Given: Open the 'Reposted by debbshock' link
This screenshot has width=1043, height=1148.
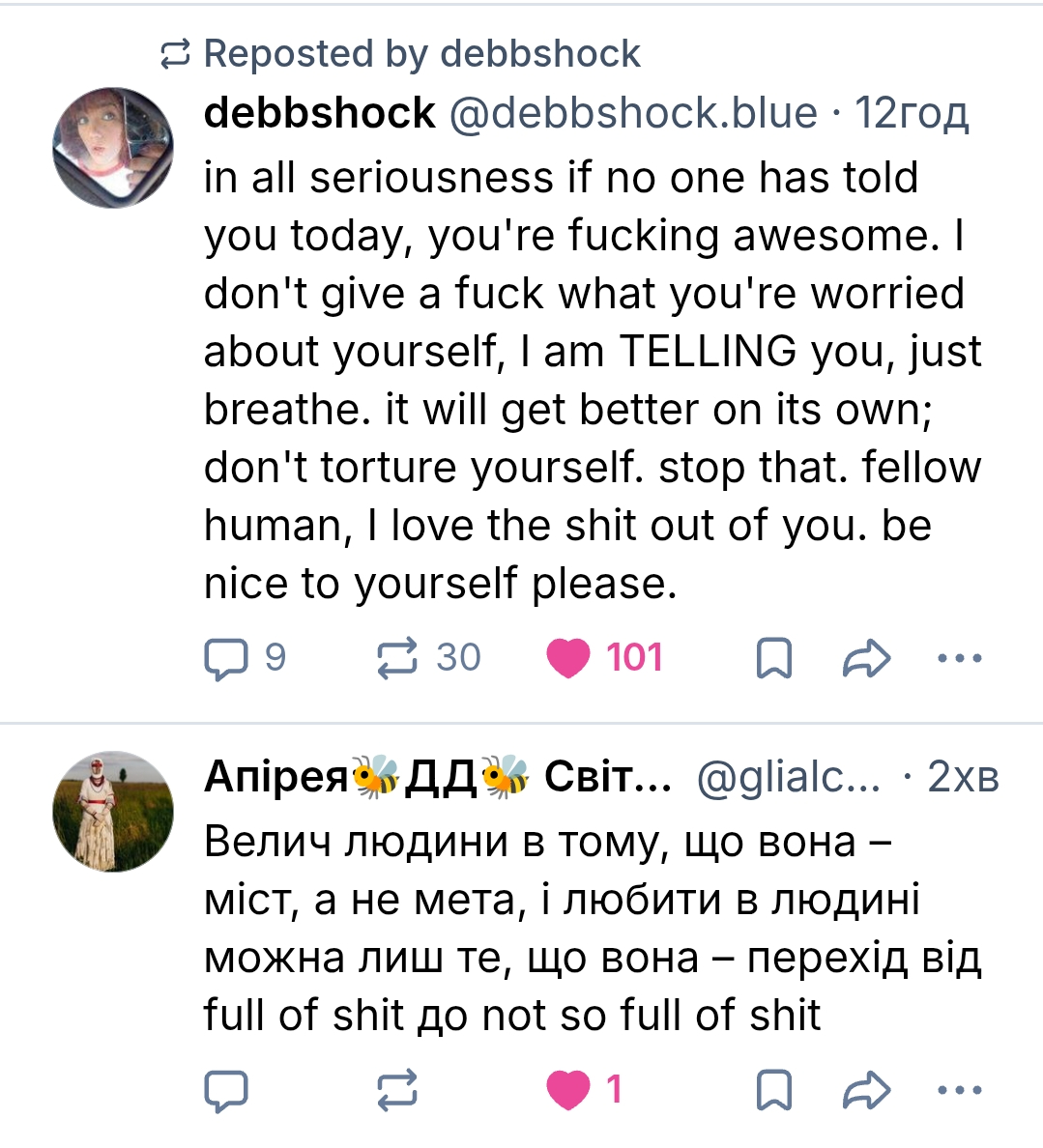Looking at the screenshot, I should point(421,54).
